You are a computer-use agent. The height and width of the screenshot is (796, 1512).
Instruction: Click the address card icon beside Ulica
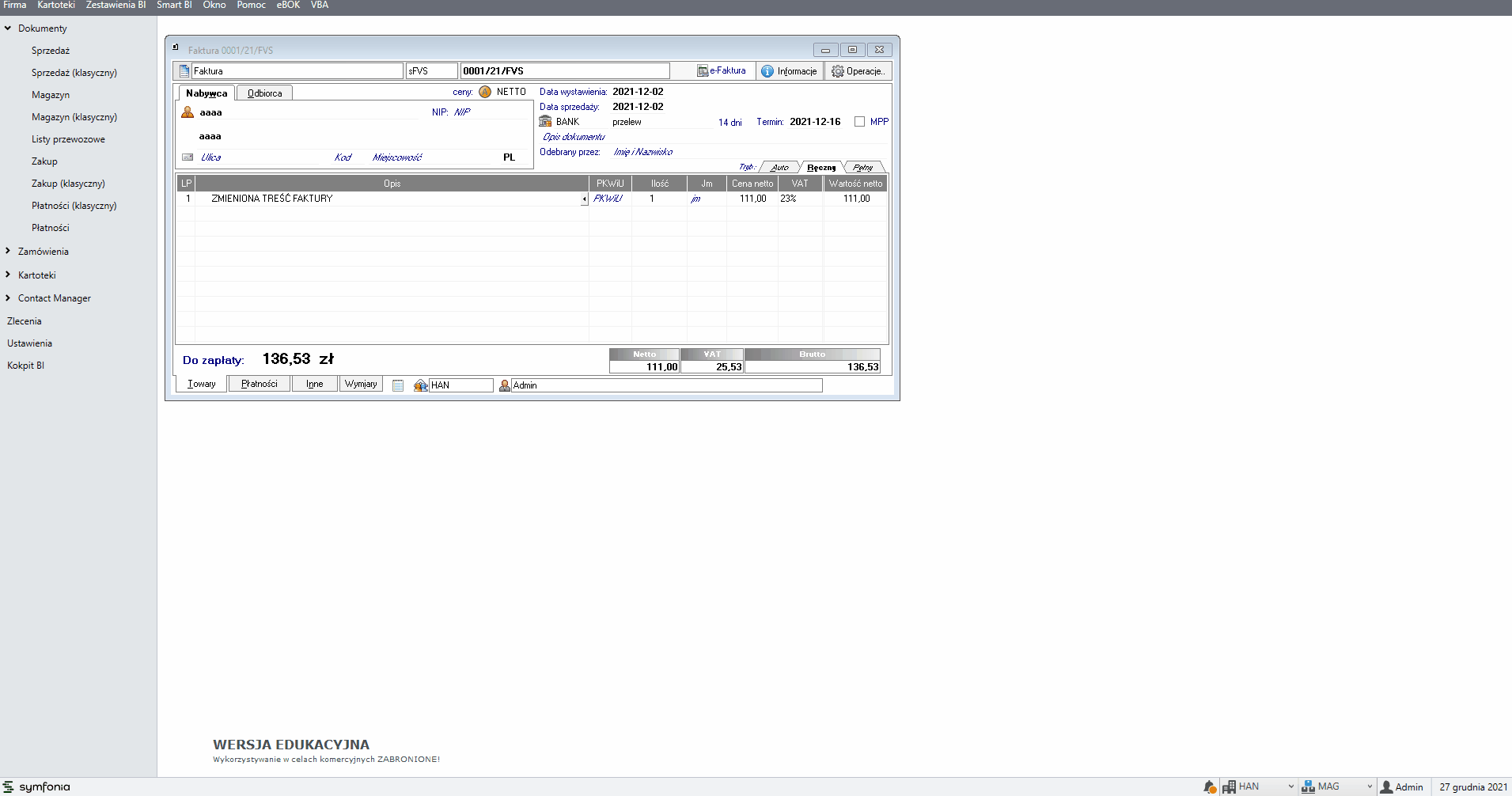click(x=188, y=157)
